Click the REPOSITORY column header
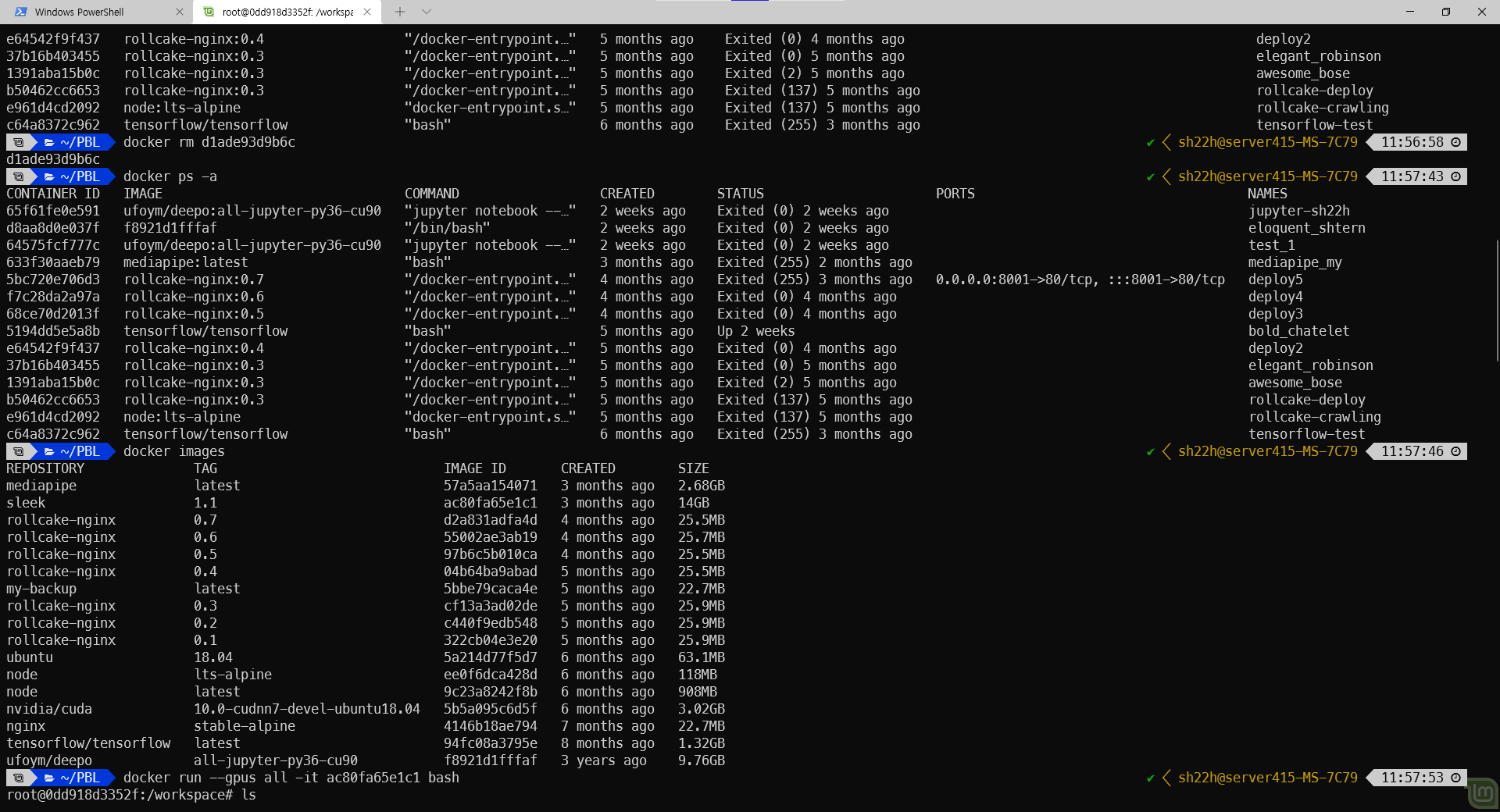This screenshot has height=812, width=1500. (x=45, y=468)
